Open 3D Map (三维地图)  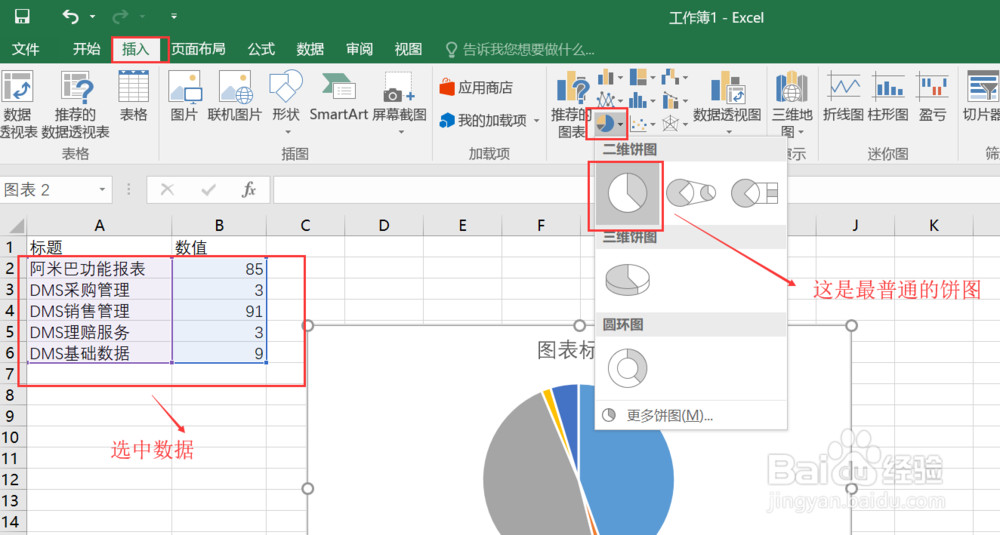point(792,104)
